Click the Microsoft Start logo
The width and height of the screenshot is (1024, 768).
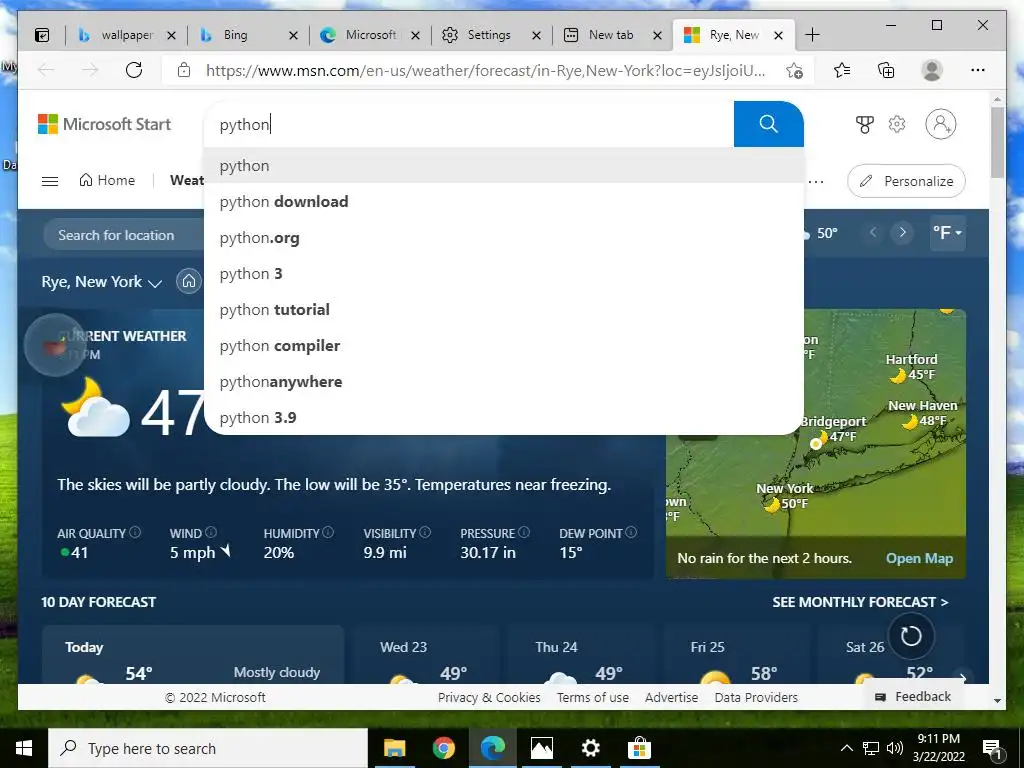(104, 124)
